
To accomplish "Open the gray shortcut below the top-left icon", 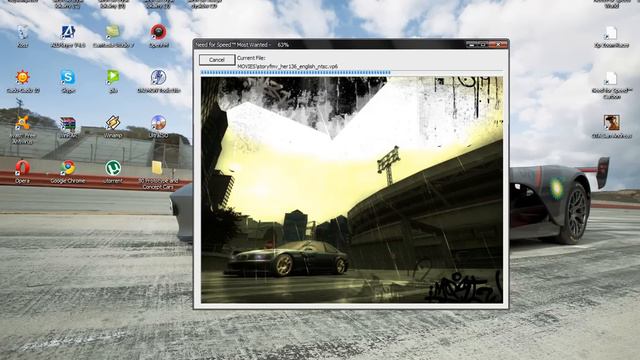I will pos(22,36).
